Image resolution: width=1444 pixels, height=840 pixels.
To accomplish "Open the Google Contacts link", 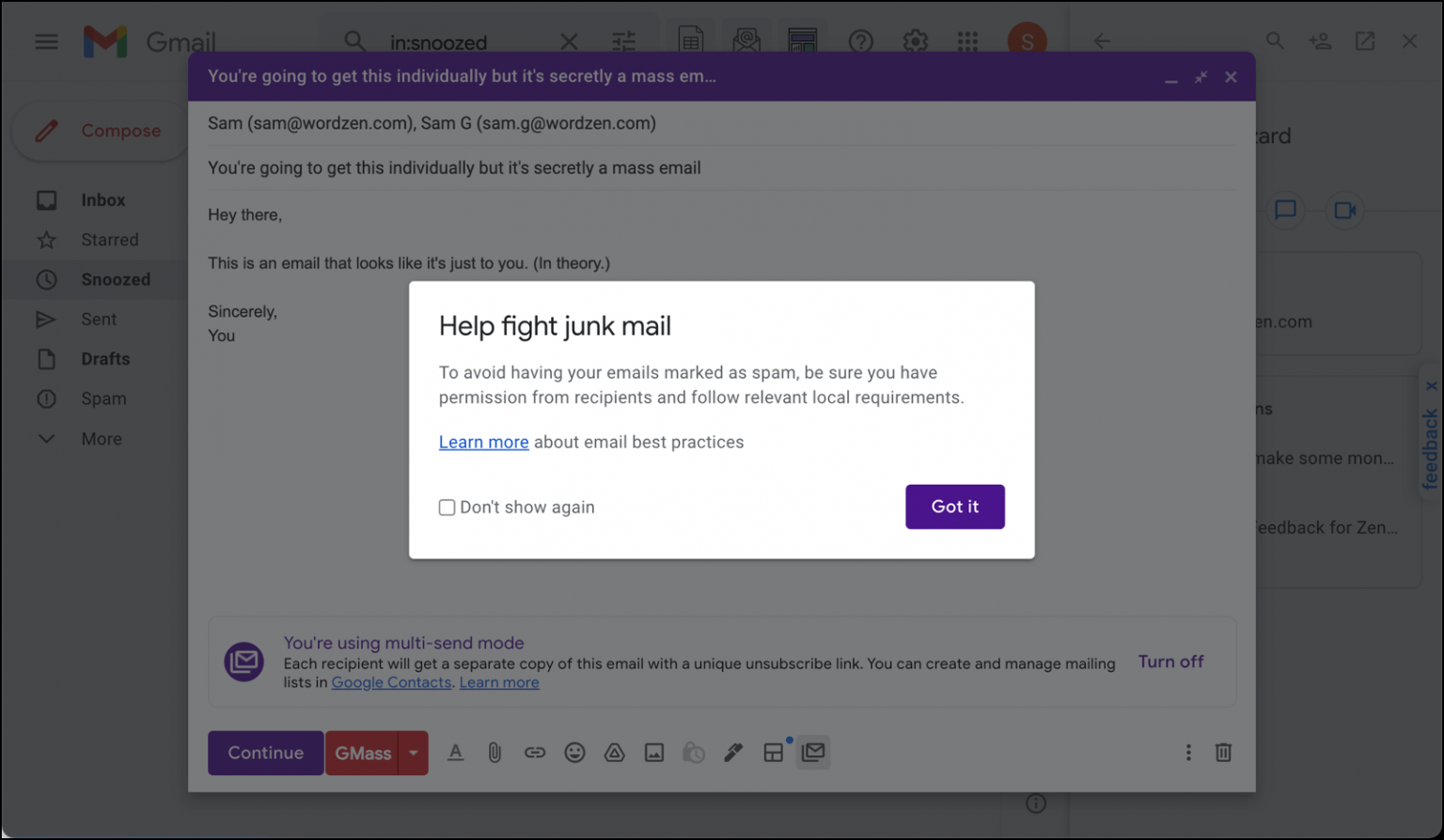I will point(391,683).
